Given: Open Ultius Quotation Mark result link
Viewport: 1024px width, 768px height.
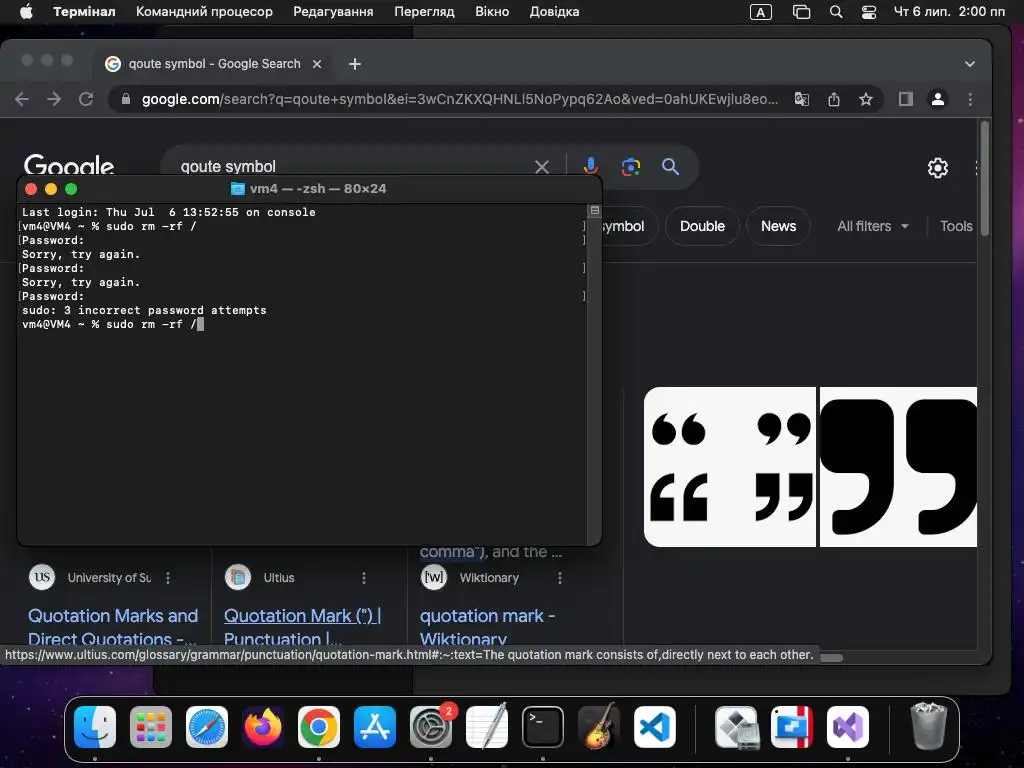Looking at the screenshot, I should (x=302, y=627).
